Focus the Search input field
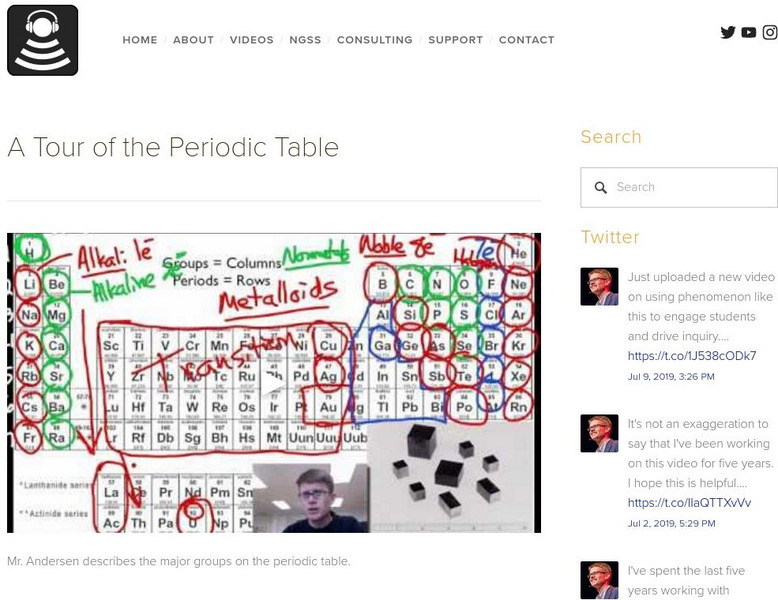Screen dimensions: 778x600 [x=690, y=187]
